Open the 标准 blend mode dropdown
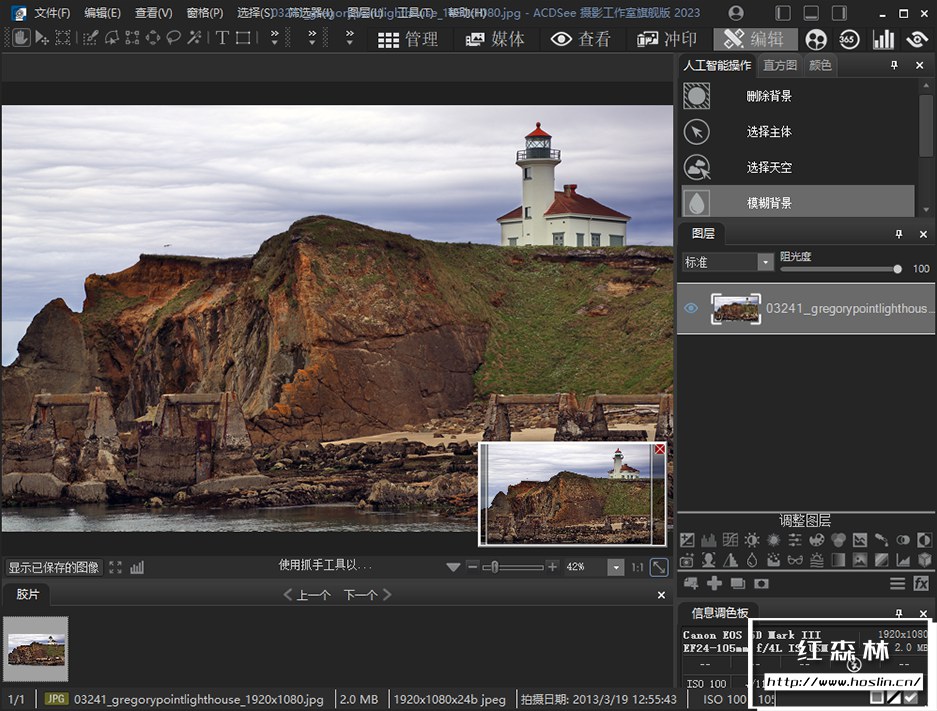This screenshot has height=711, width=937. [727, 262]
